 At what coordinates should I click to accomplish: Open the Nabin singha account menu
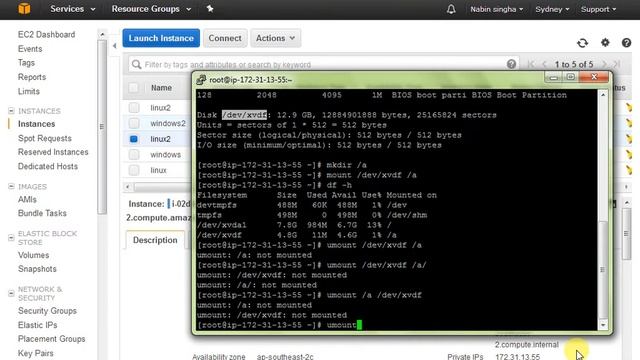click(x=496, y=9)
